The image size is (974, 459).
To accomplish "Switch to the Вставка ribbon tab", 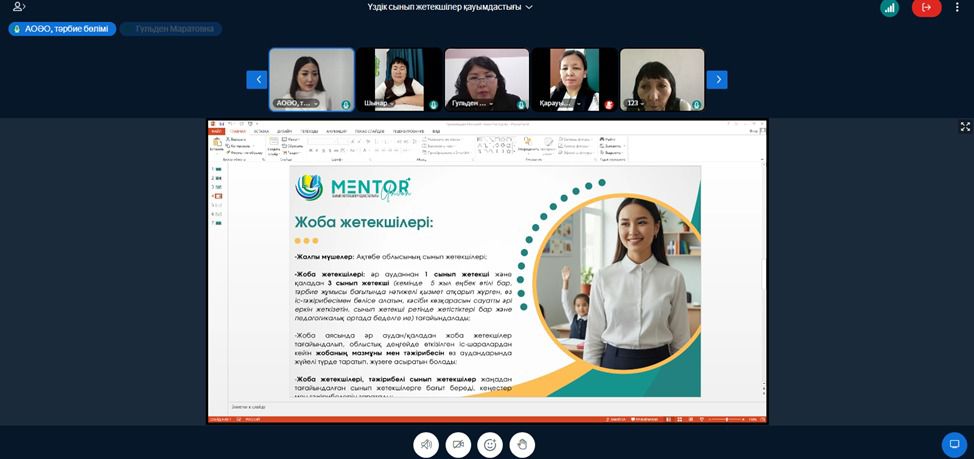I will click(261, 131).
